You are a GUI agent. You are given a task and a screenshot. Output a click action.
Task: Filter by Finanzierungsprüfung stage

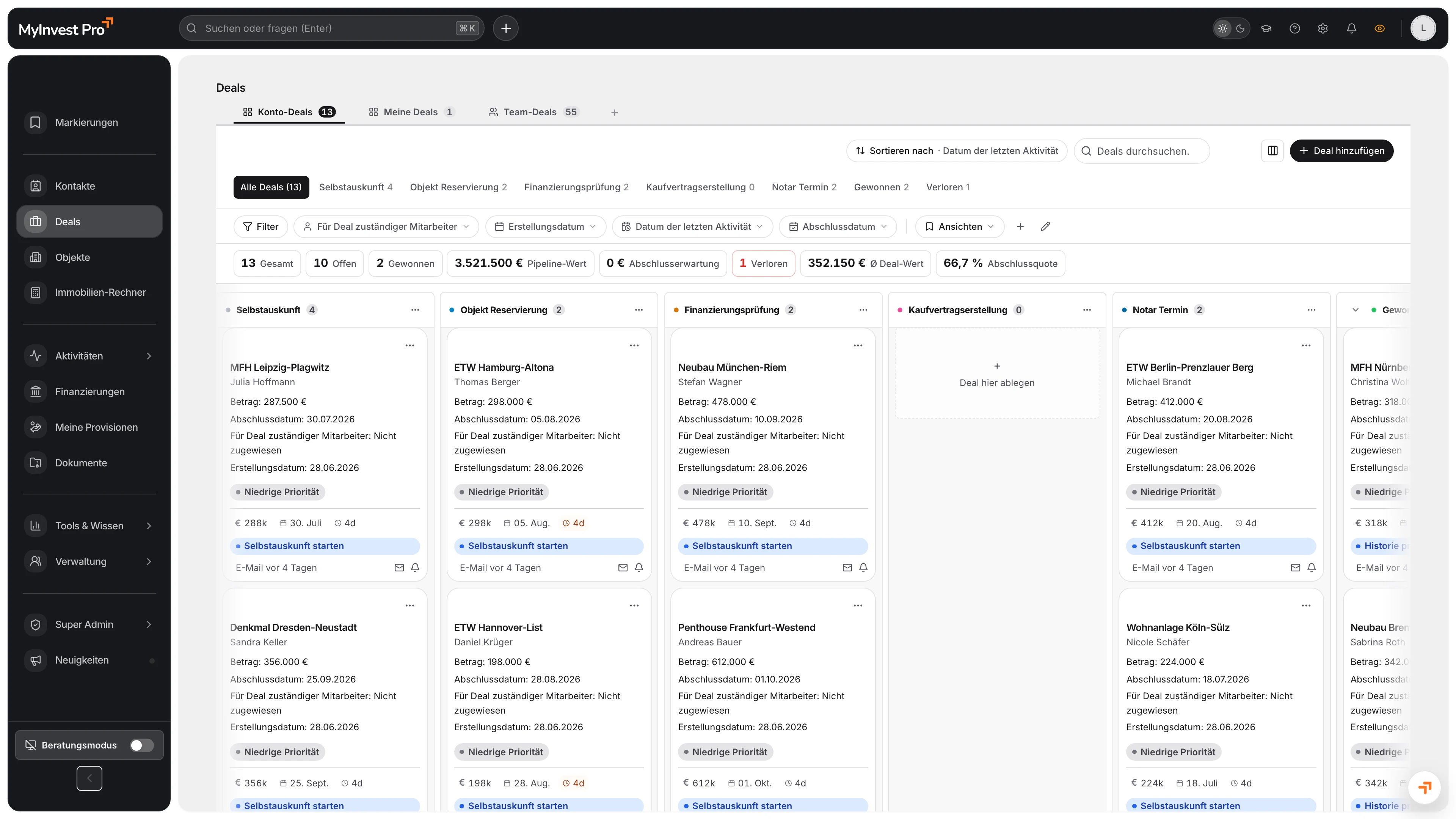click(576, 187)
